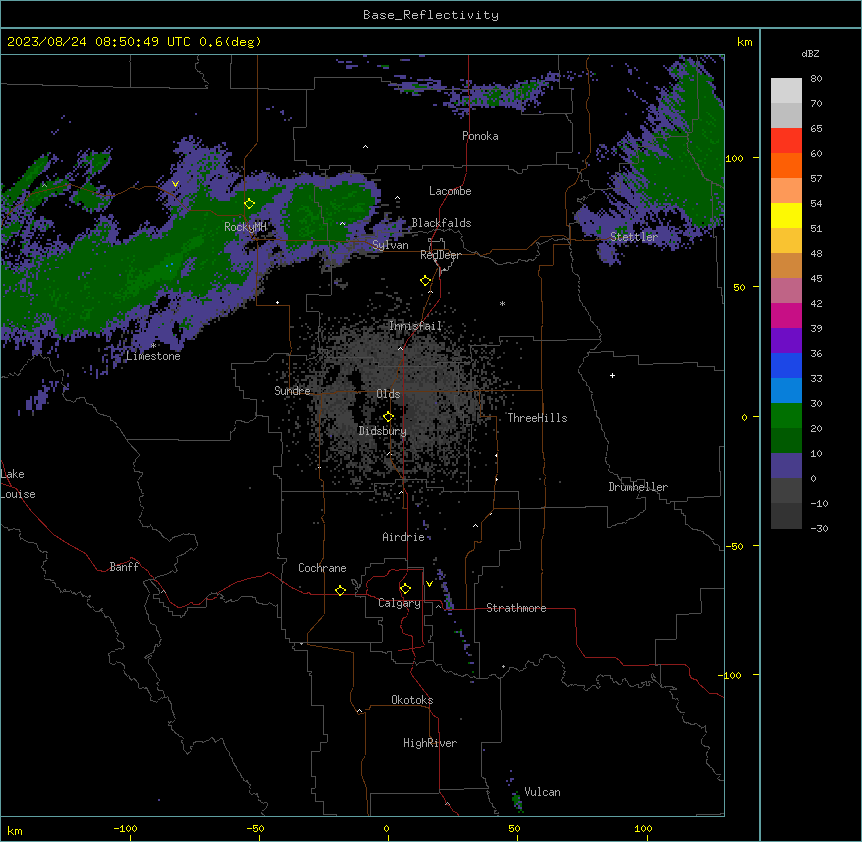Click the Limestone label

153,356
